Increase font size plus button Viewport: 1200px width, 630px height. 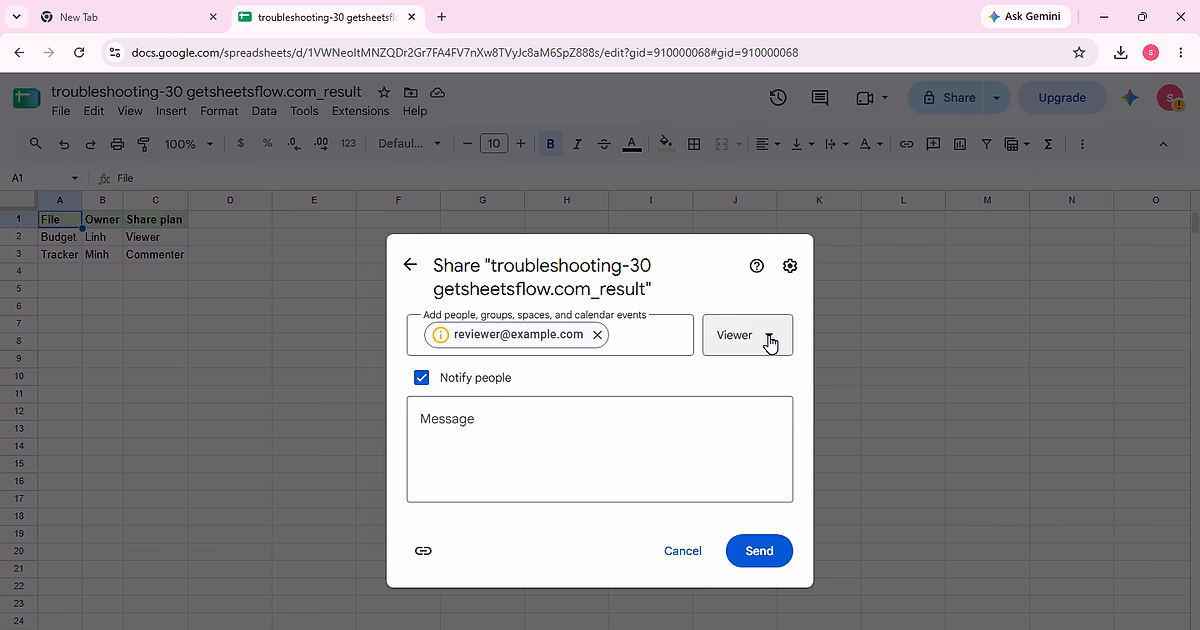[520, 144]
